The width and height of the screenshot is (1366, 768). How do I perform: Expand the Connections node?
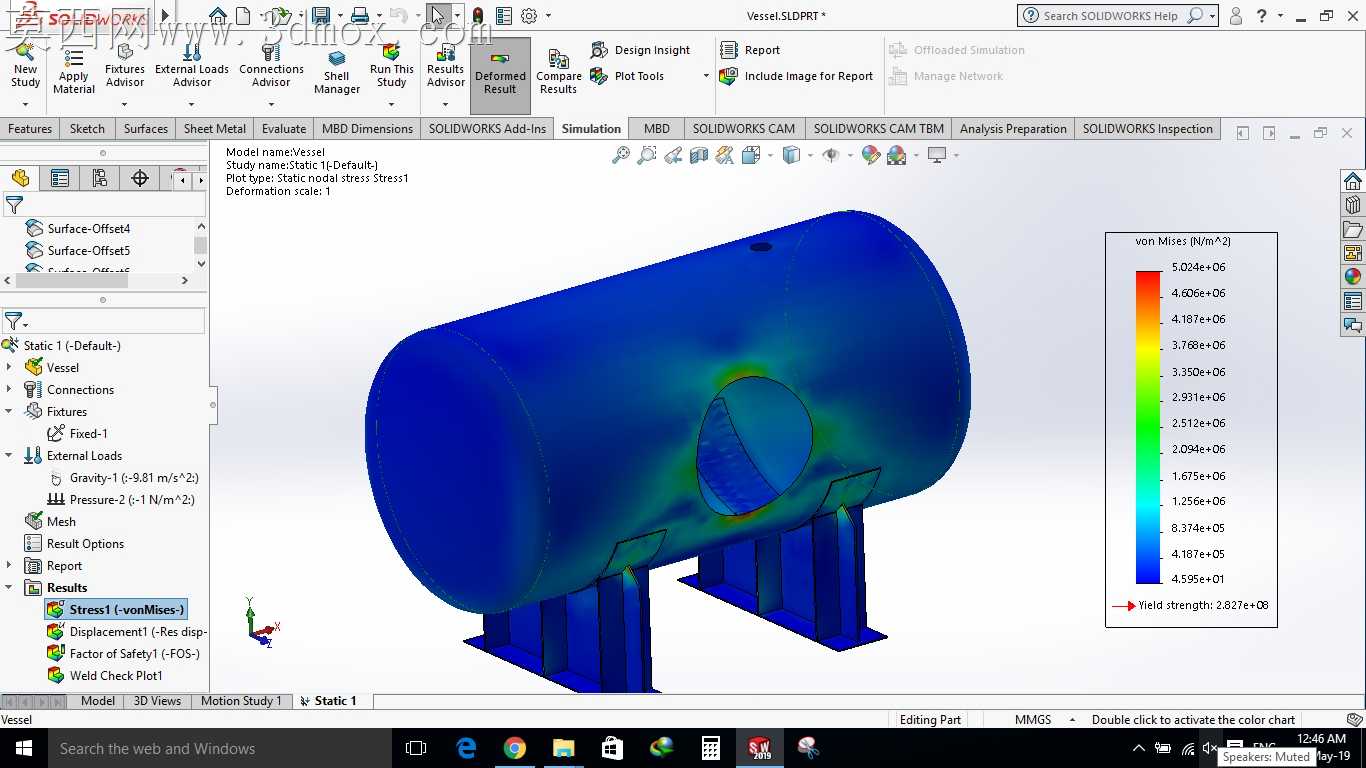click(10, 390)
